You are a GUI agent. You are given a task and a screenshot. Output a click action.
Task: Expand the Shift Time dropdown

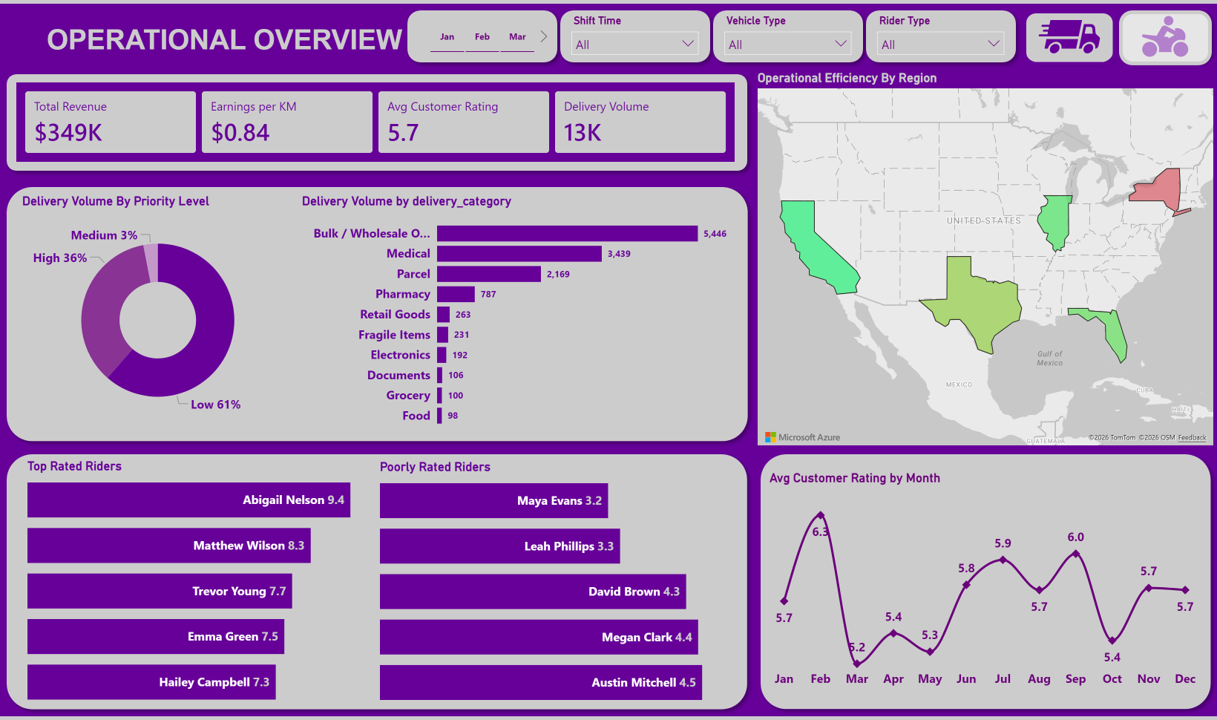click(x=634, y=44)
